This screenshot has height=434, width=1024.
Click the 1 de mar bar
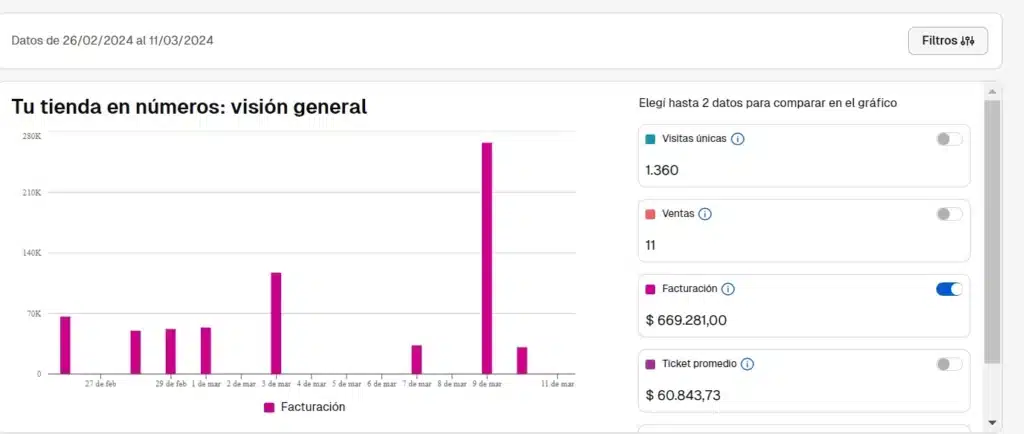(x=206, y=350)
